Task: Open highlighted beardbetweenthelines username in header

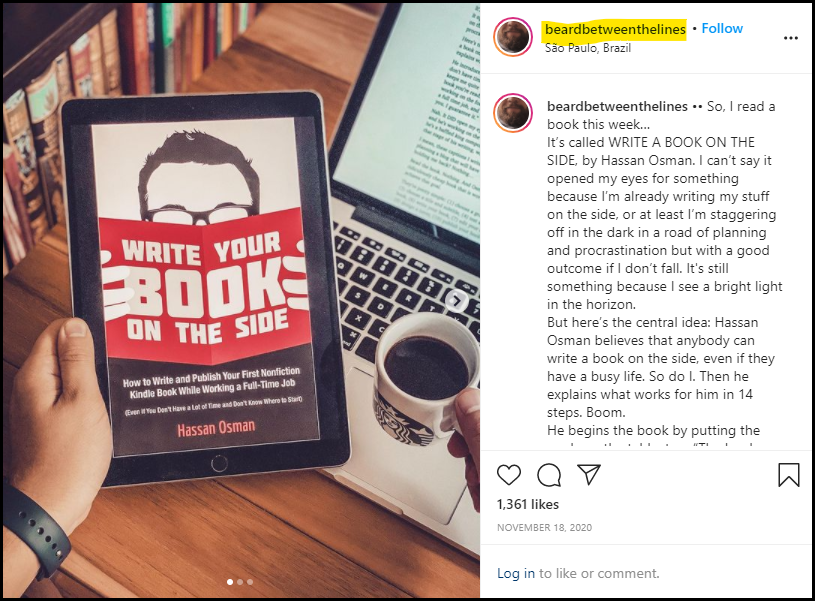Action: point(615,29)
